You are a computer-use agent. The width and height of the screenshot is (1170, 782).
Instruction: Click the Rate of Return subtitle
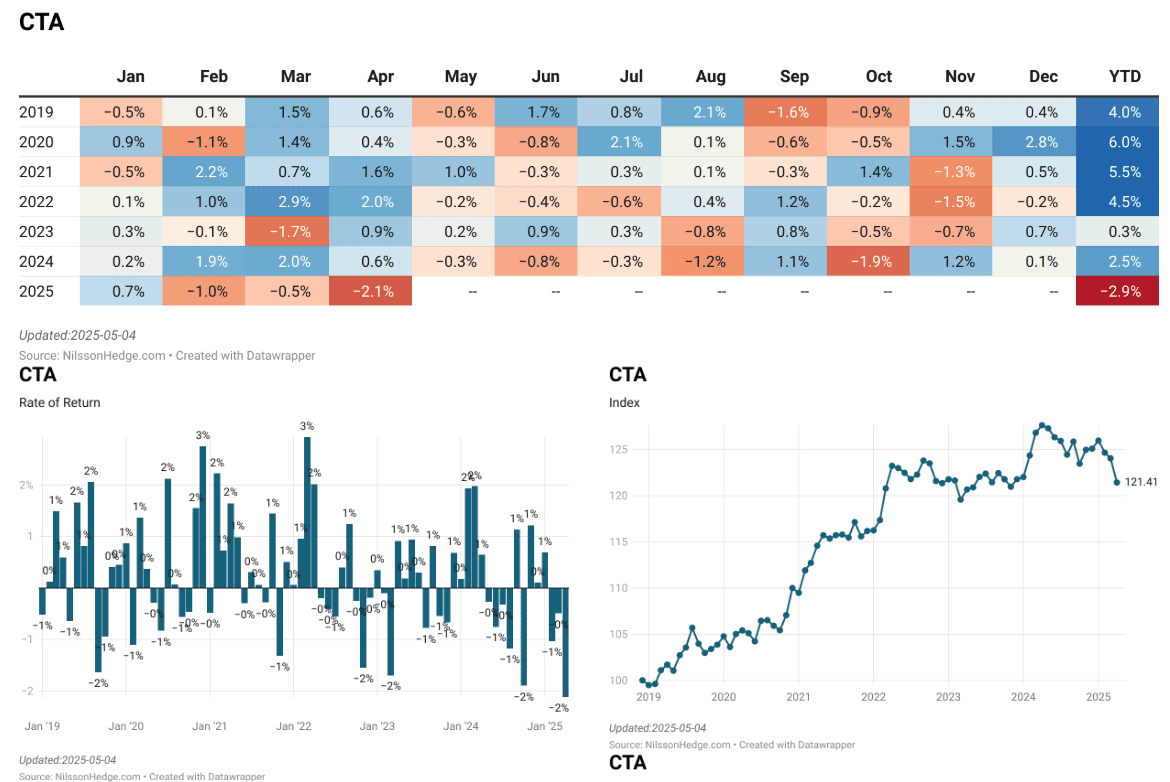point(60,403)
